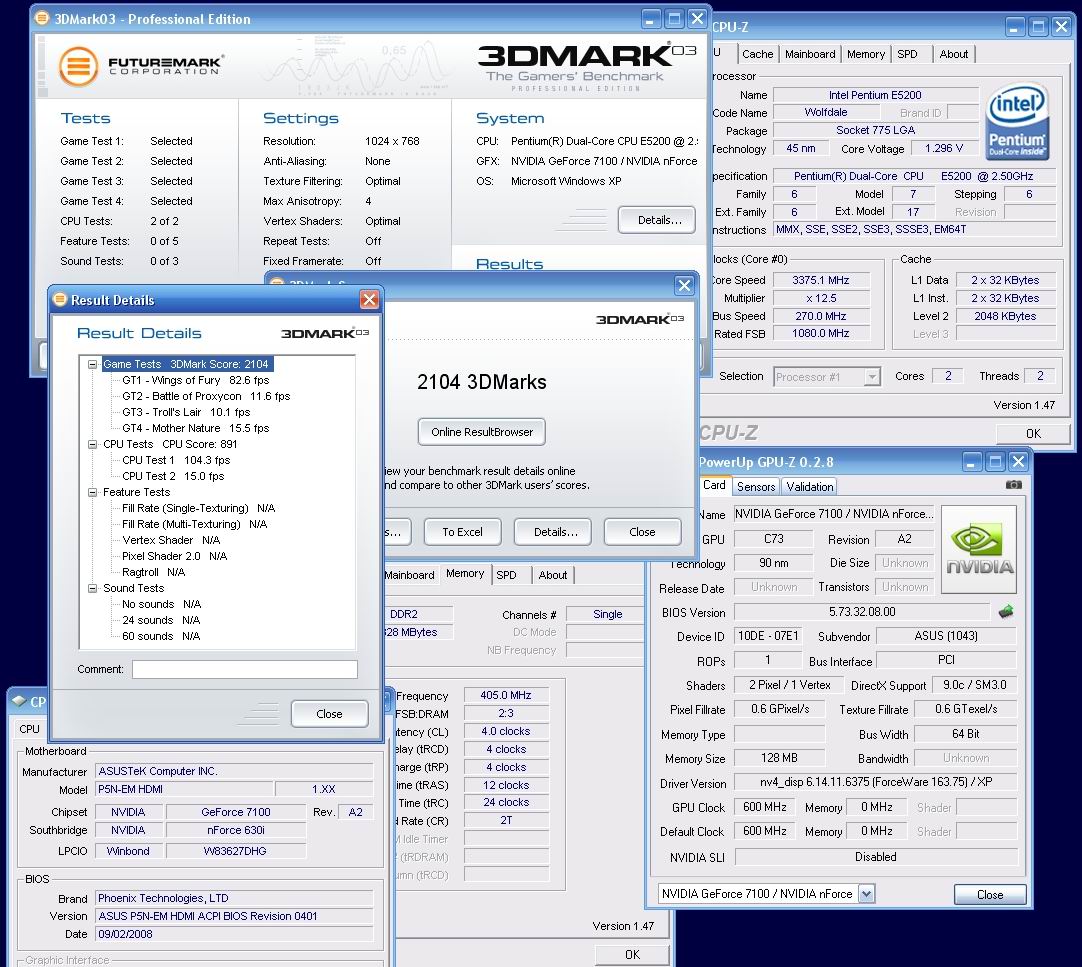1082x967 pixels.
Task: Maximize the 3DMark03 main window
Action: (674, 19)
